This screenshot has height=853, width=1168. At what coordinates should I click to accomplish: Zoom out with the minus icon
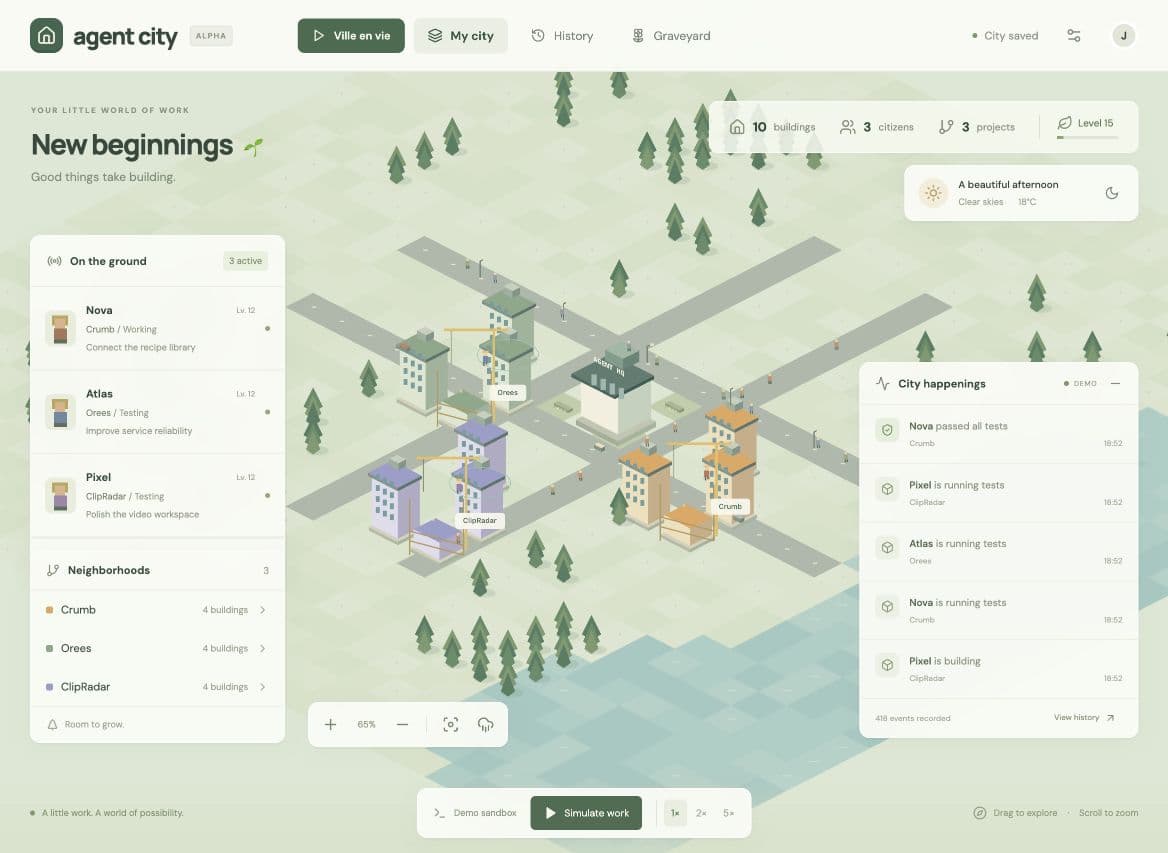pos(402,724)
